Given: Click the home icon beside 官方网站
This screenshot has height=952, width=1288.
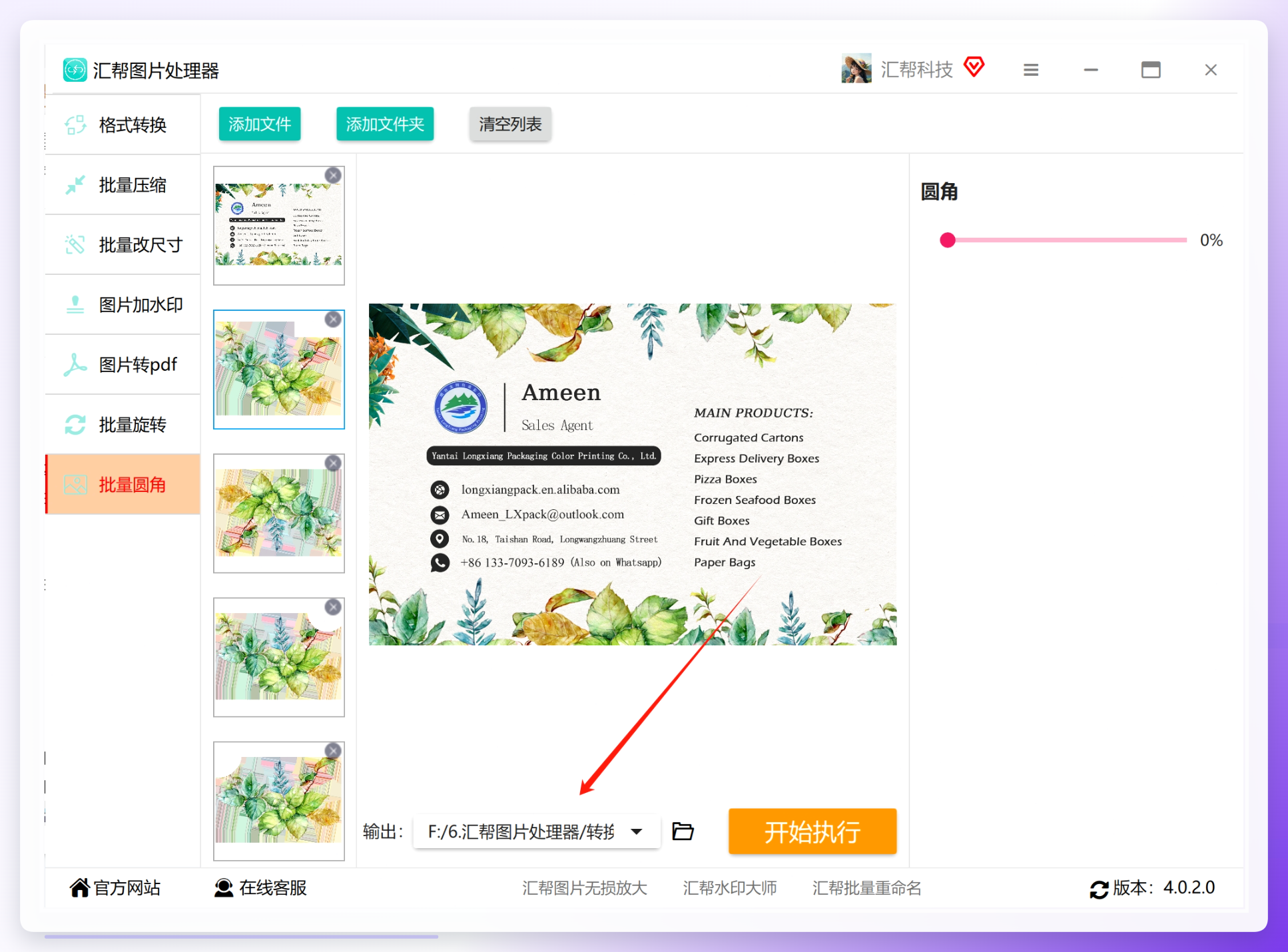Looking at the screenshot, I should (x=79, y=888).
